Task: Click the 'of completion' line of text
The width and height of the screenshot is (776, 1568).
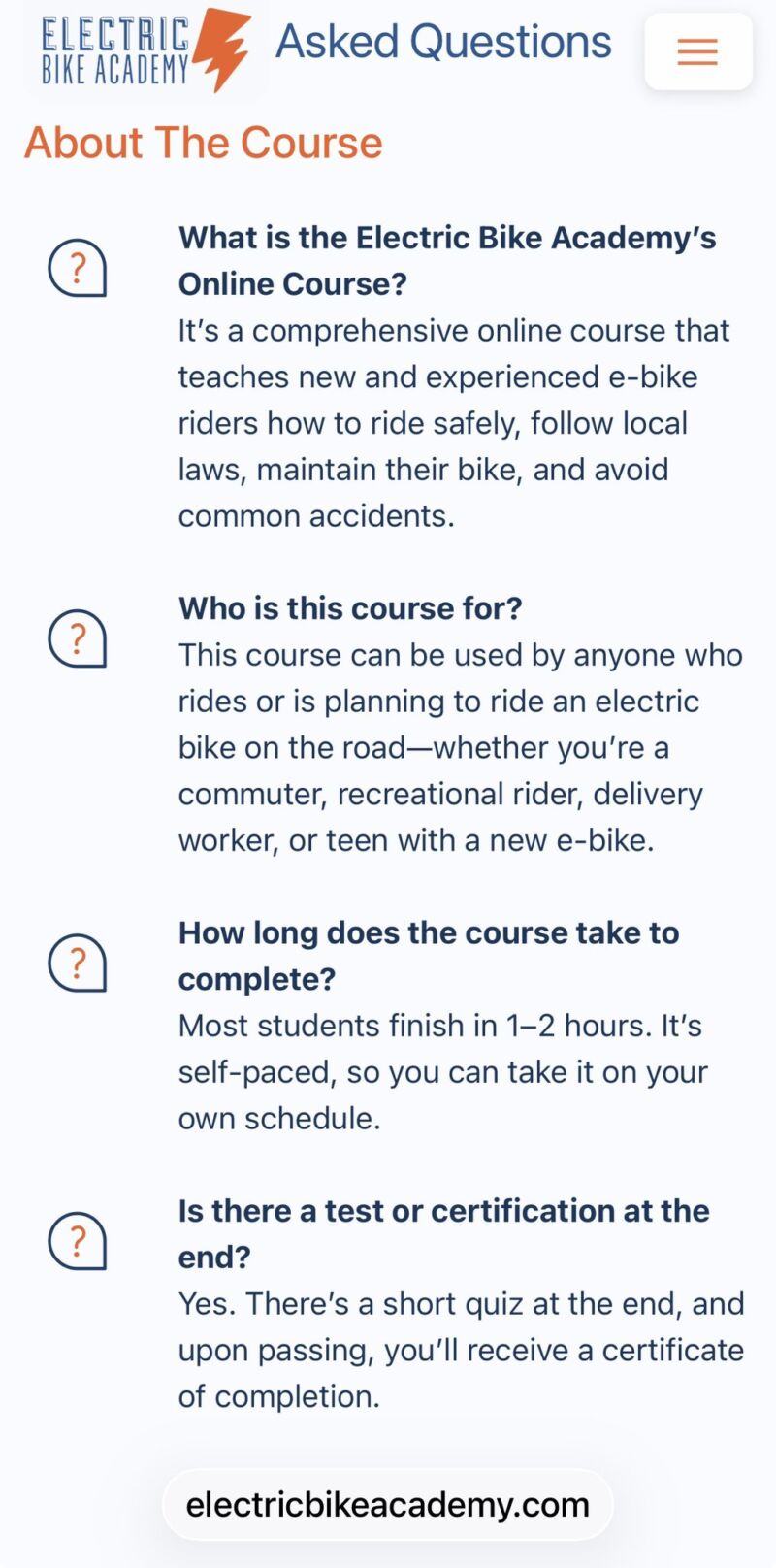Action: pyautogui.click(x=279, y=1396)
